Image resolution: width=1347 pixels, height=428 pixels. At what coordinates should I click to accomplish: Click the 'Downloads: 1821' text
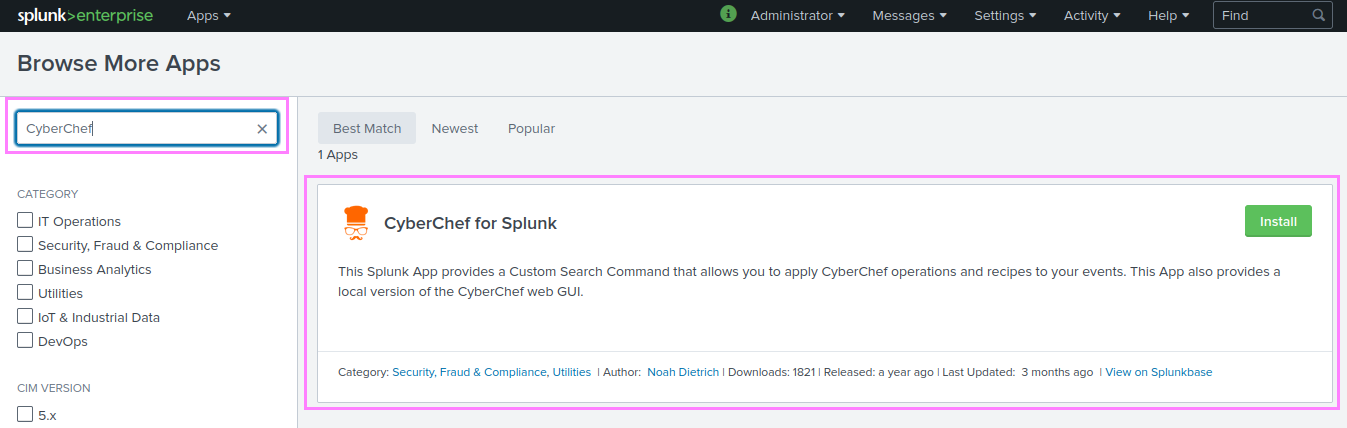(x=771, y=372)
